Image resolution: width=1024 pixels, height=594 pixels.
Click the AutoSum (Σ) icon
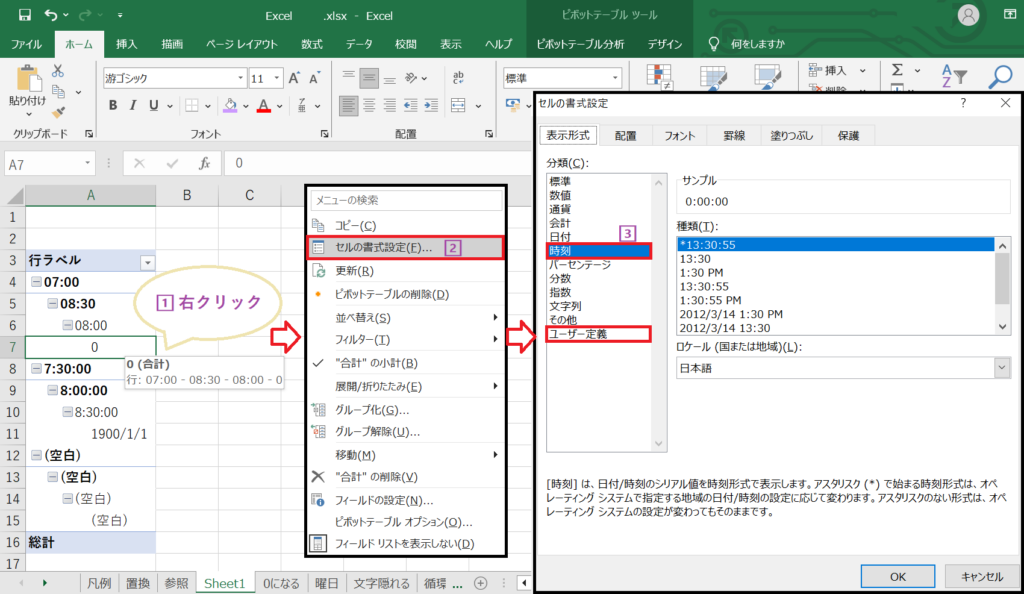click(898, 69)
